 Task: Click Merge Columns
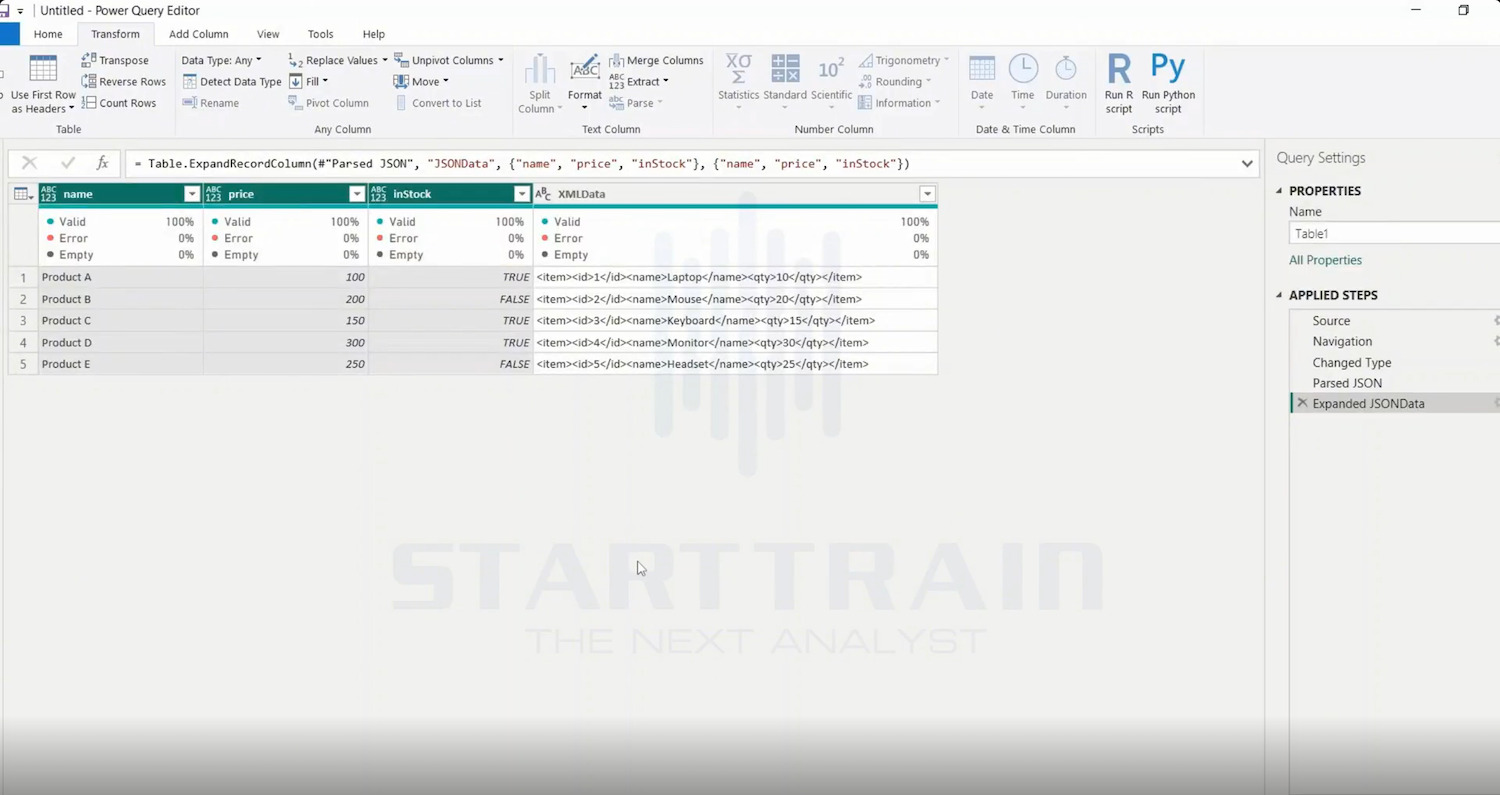[x=656, y=60]
